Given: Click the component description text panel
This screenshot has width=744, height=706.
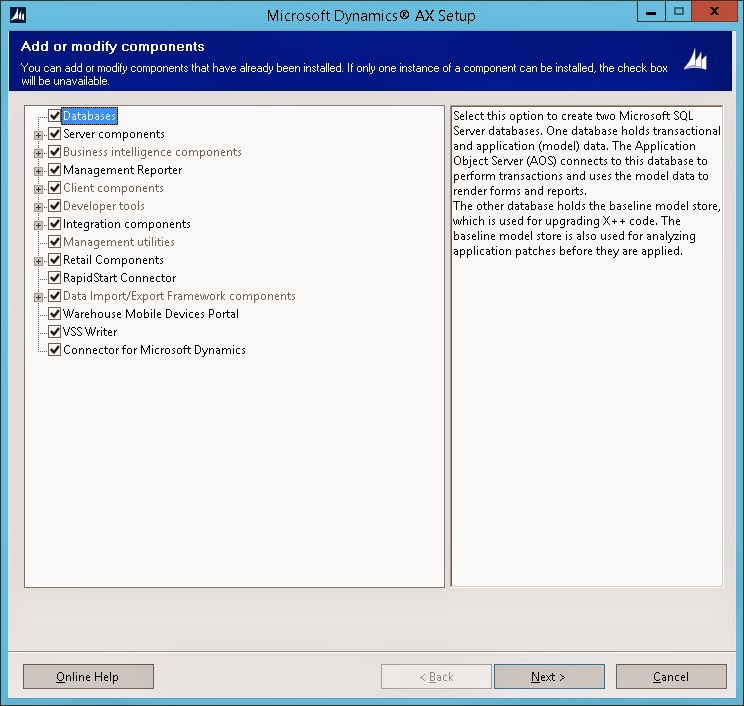Looking at the screenshot, I should (x=587, y=346).
